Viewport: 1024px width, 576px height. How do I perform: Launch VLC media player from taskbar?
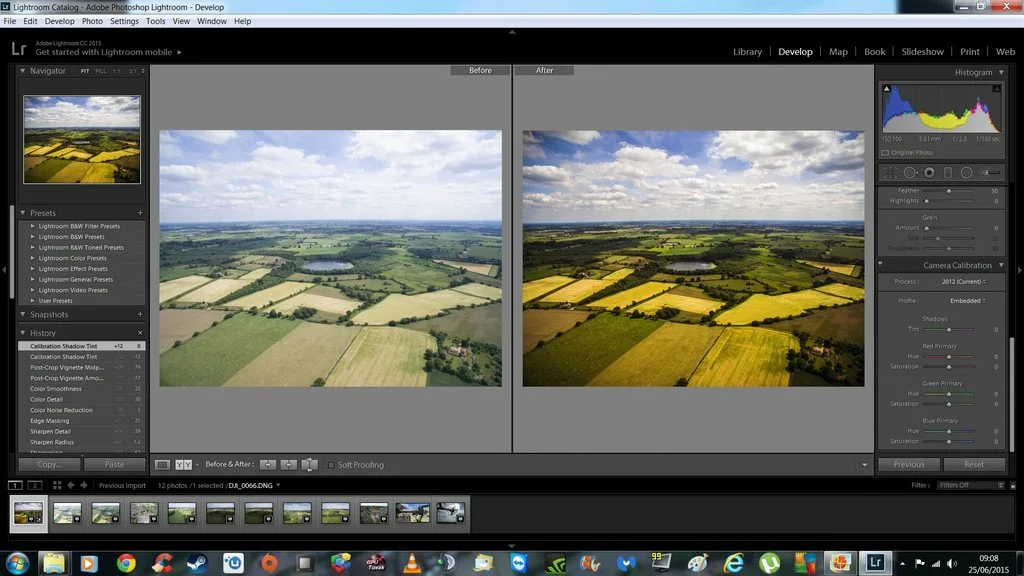(411, 562)
